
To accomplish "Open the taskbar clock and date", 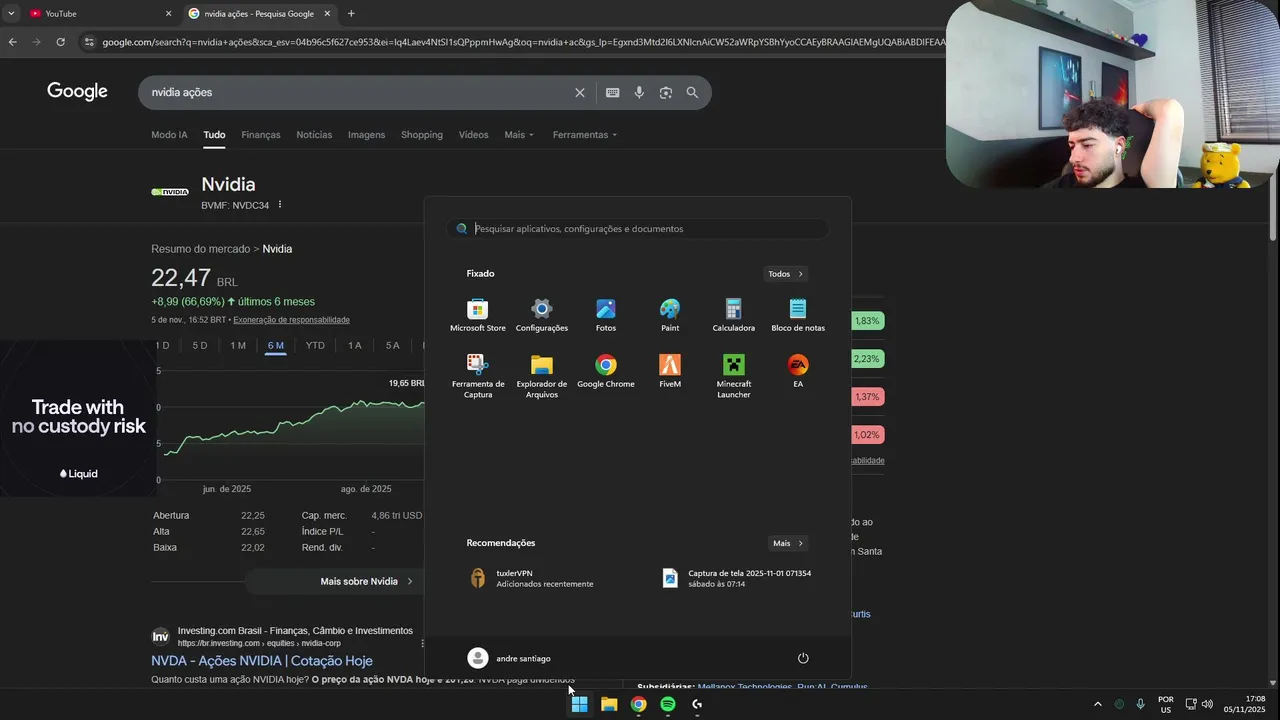I will coord(1244,704).
